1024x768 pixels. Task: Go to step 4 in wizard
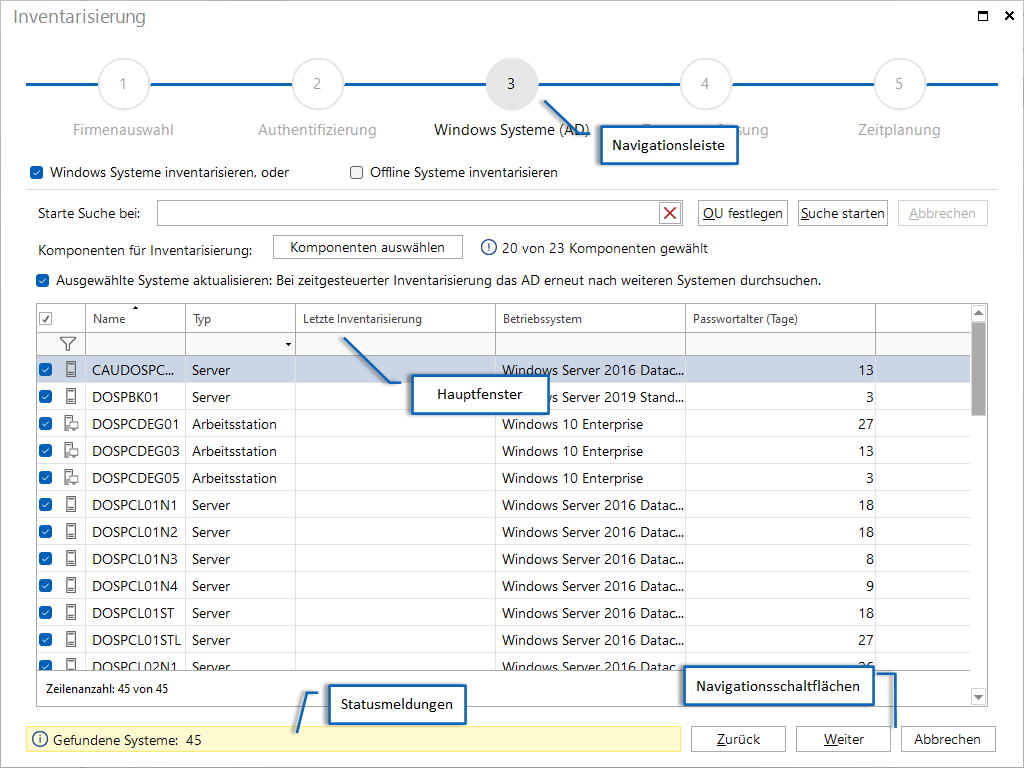coord(705,84)
